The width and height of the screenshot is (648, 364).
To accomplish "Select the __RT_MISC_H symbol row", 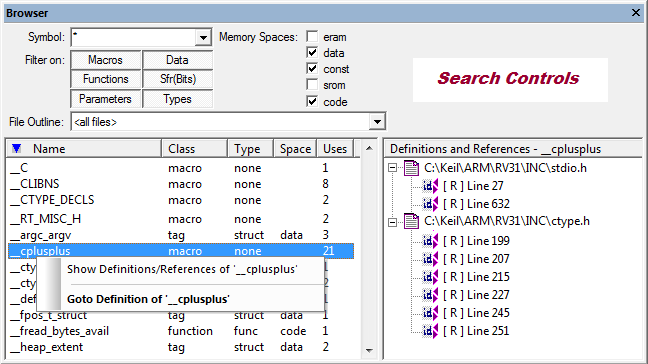I will [181, 219].
